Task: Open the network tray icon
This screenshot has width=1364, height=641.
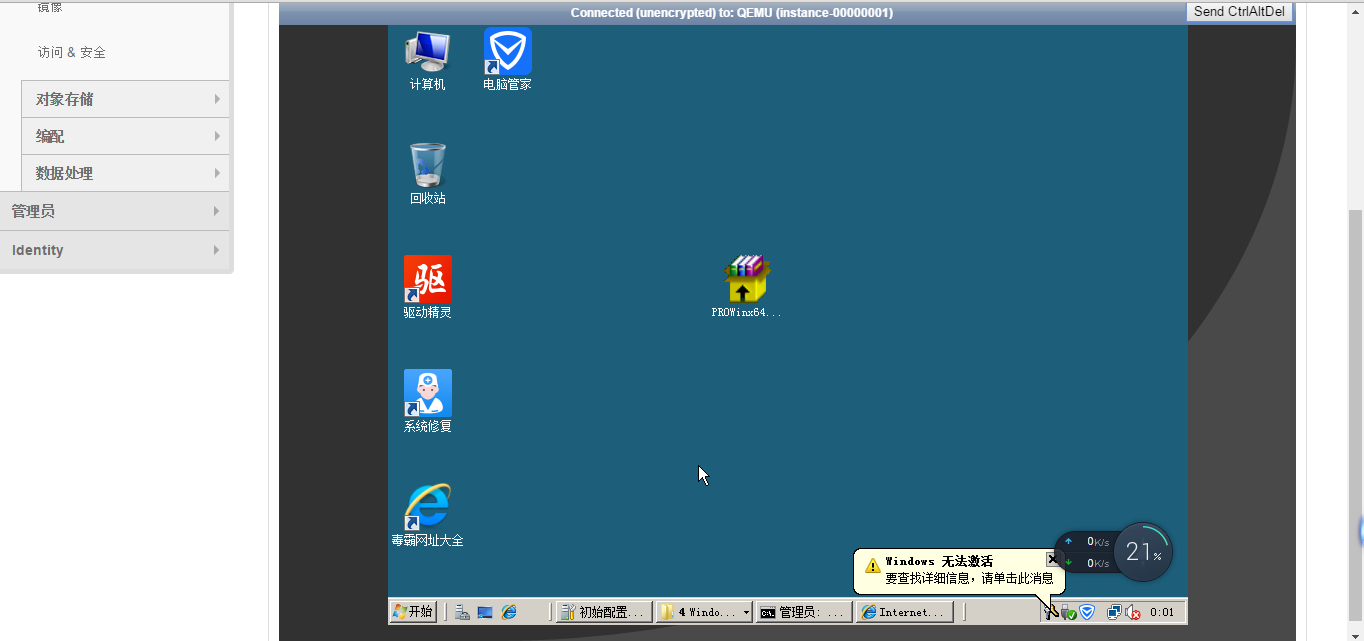Action: 1114,612
